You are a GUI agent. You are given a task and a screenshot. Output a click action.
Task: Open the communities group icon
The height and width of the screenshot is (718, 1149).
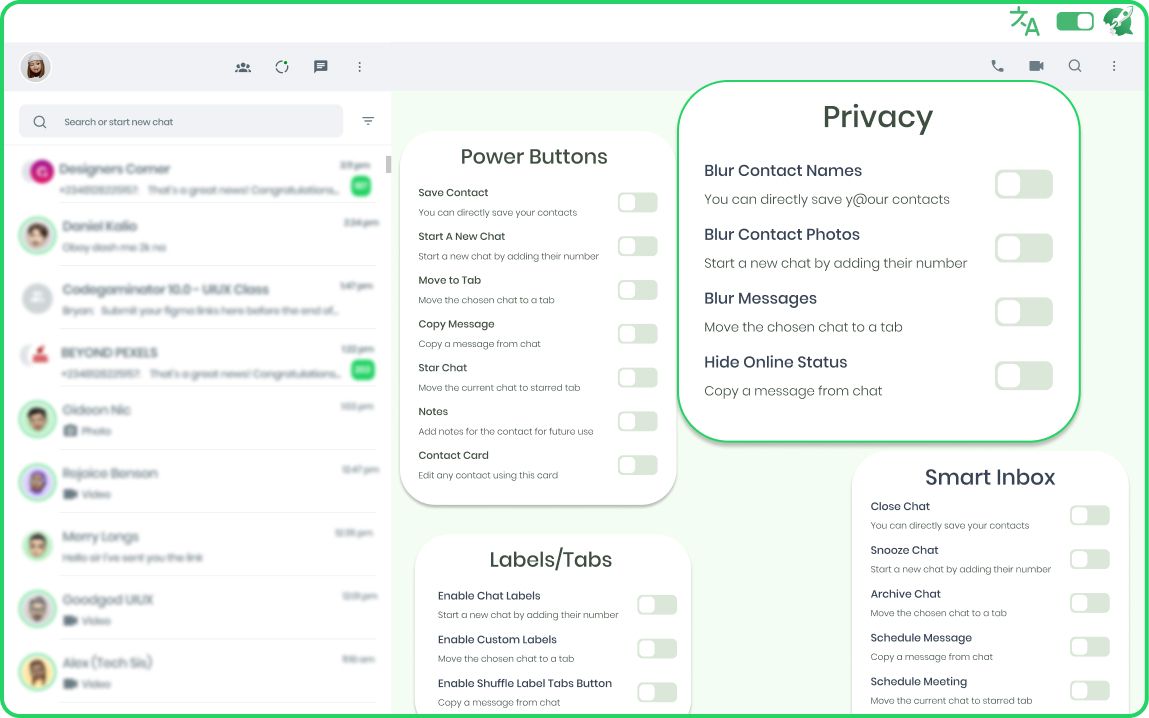[243, 67]
